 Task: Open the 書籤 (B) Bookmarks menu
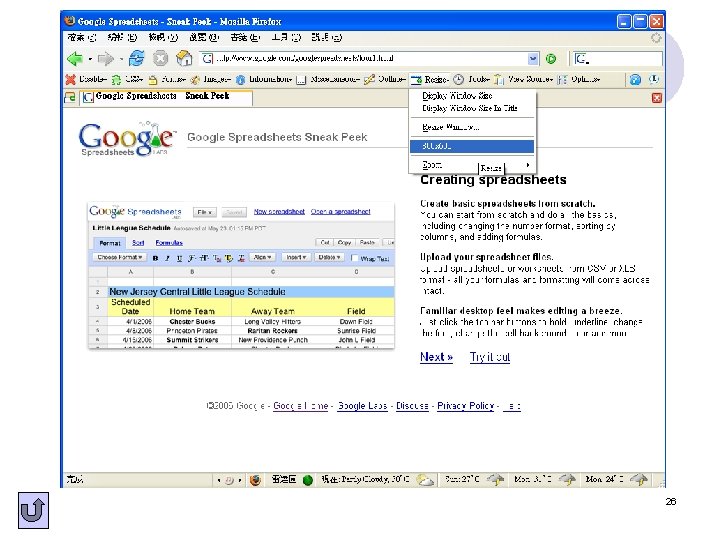click(x=245, y=38)
